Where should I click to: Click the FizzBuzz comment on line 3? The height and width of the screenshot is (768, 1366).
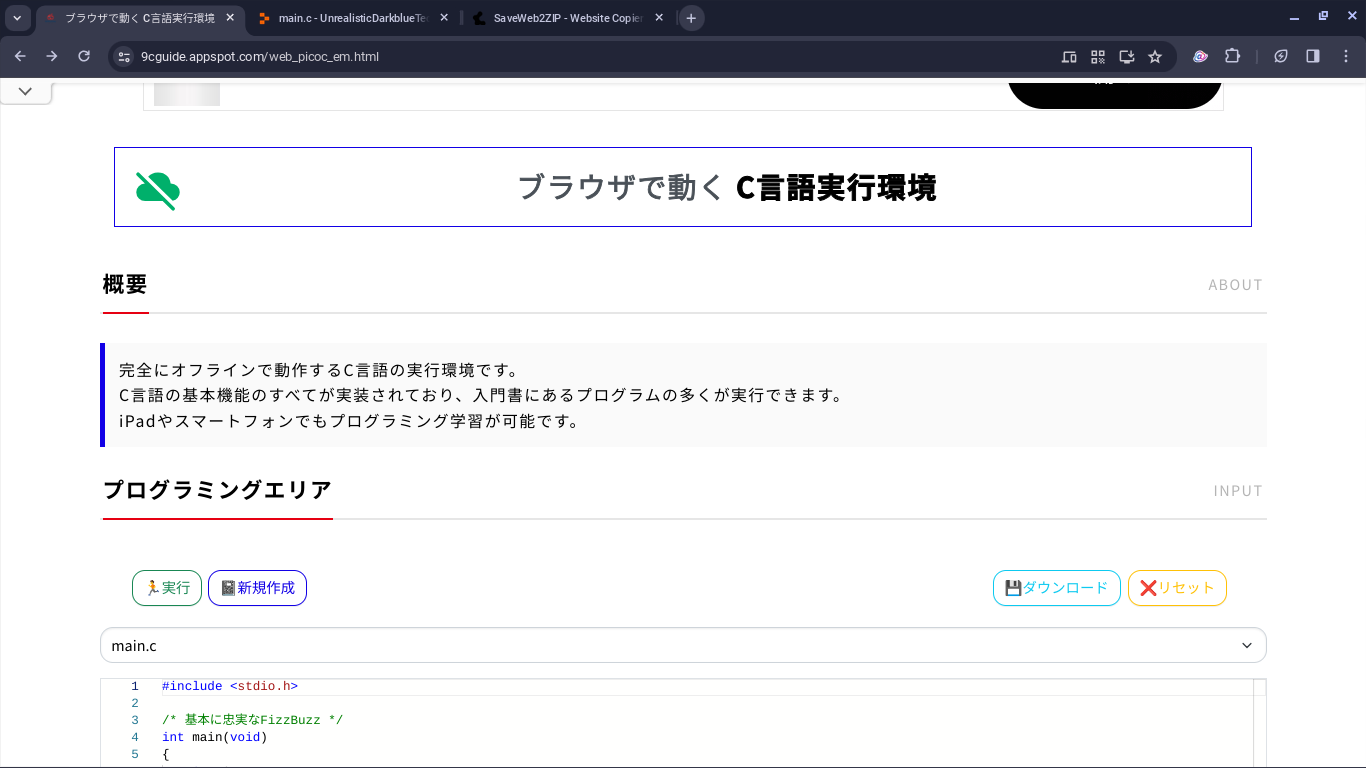coord(253,720)
